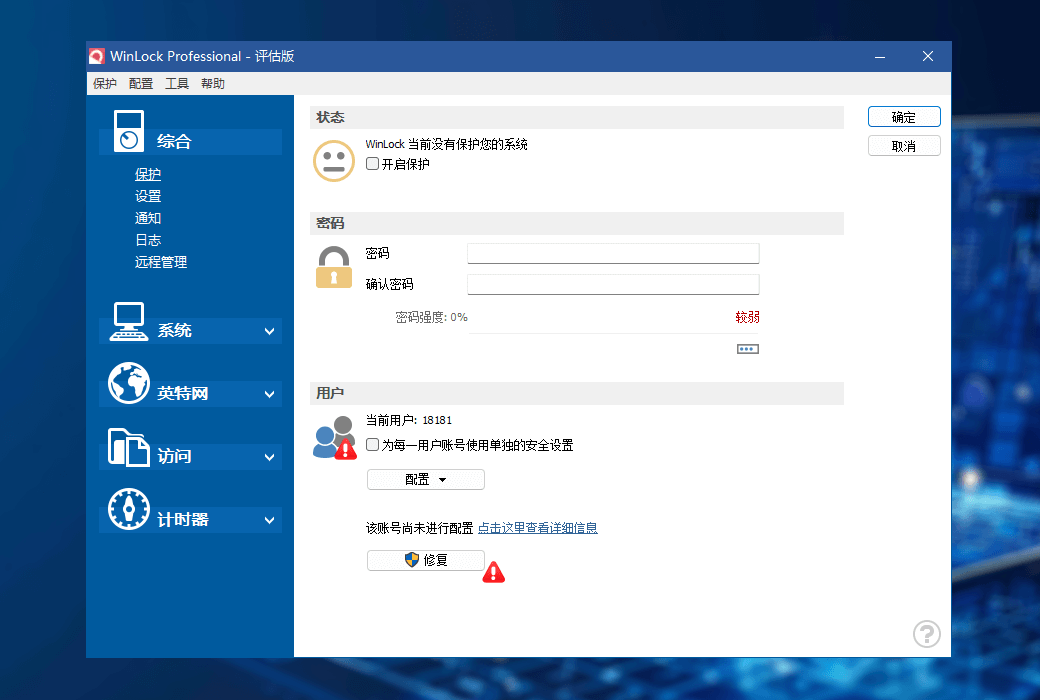Image resolution: width=1040 pixels, height=700 pixels.
Task: Select 保护 in the sidebar list
Action: 148,175
